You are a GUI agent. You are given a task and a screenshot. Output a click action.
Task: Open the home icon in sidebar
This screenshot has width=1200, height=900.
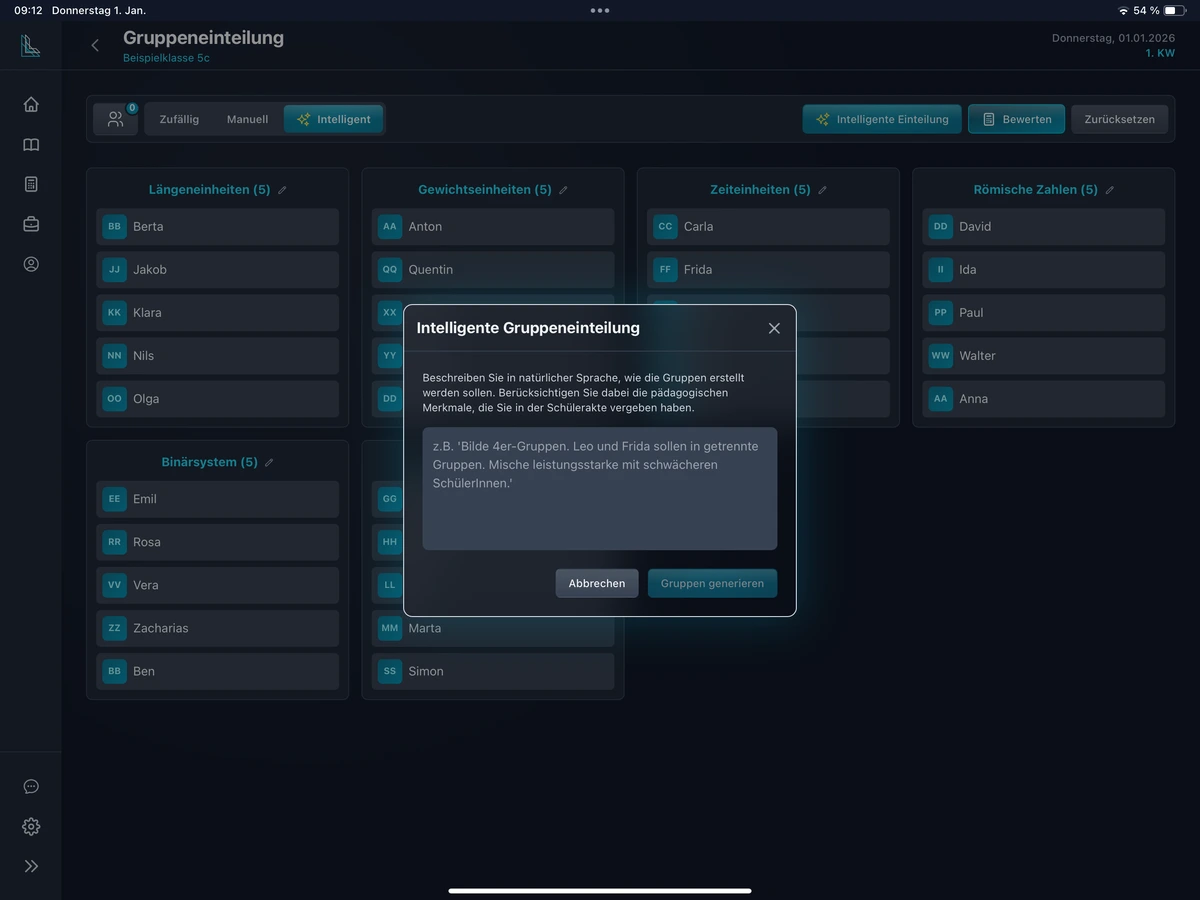point(31,104)
